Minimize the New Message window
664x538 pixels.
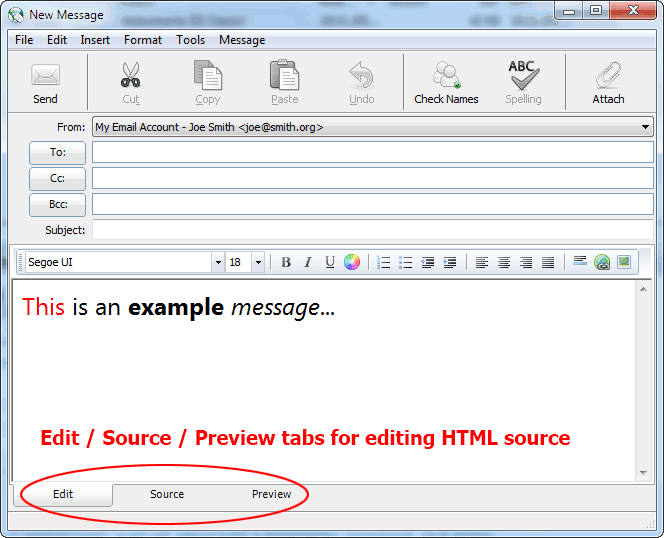[569, 11]
